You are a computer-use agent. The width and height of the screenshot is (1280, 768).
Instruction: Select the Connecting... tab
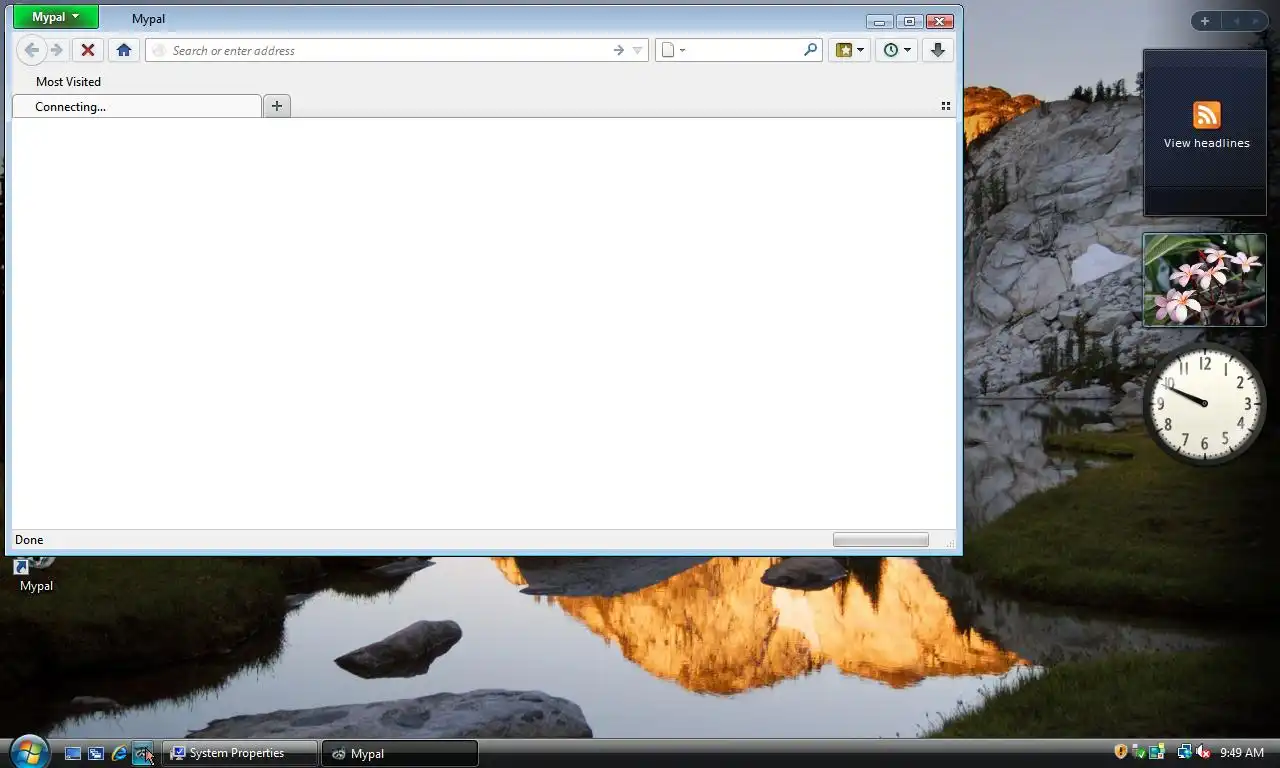[x=136, y=106]
